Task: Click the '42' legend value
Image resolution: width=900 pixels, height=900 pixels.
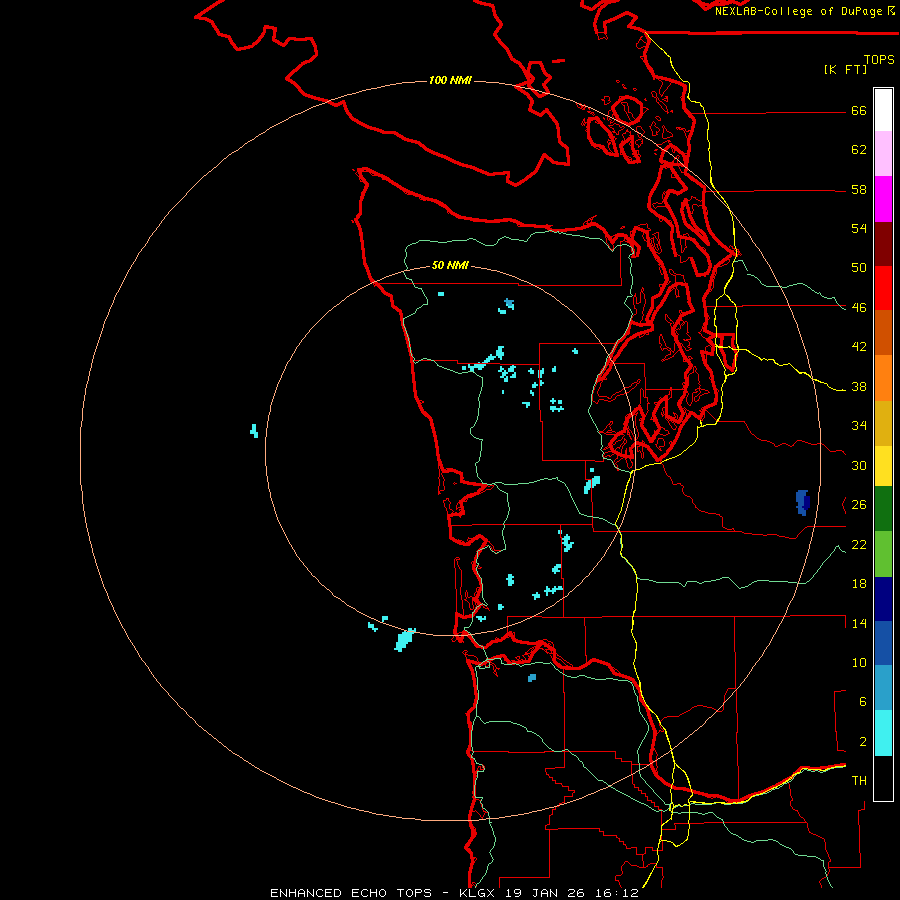Action: 859,347
